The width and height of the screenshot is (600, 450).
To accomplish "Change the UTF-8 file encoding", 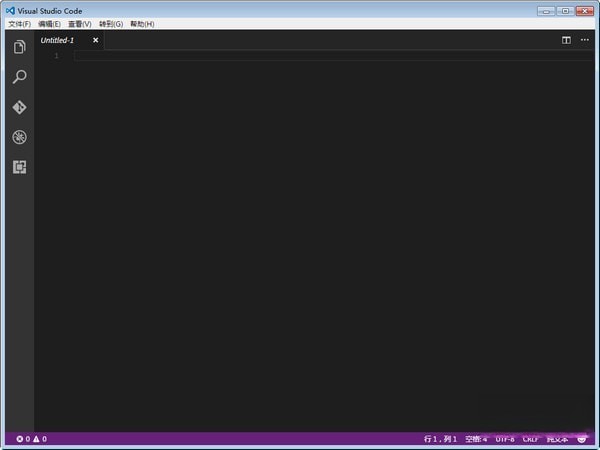I will tap(505, 439).
